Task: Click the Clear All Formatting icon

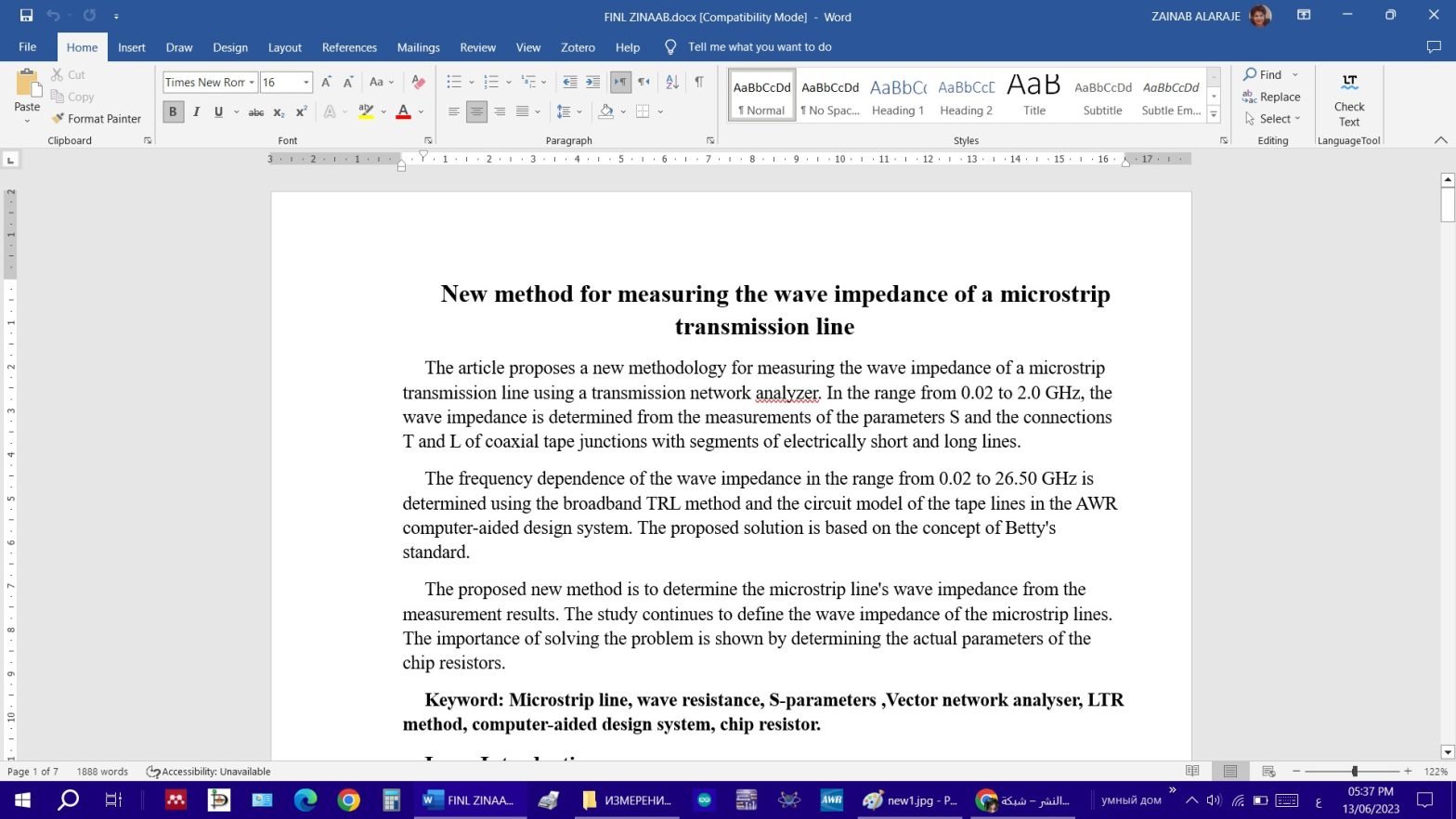Action: coord(418,82)
